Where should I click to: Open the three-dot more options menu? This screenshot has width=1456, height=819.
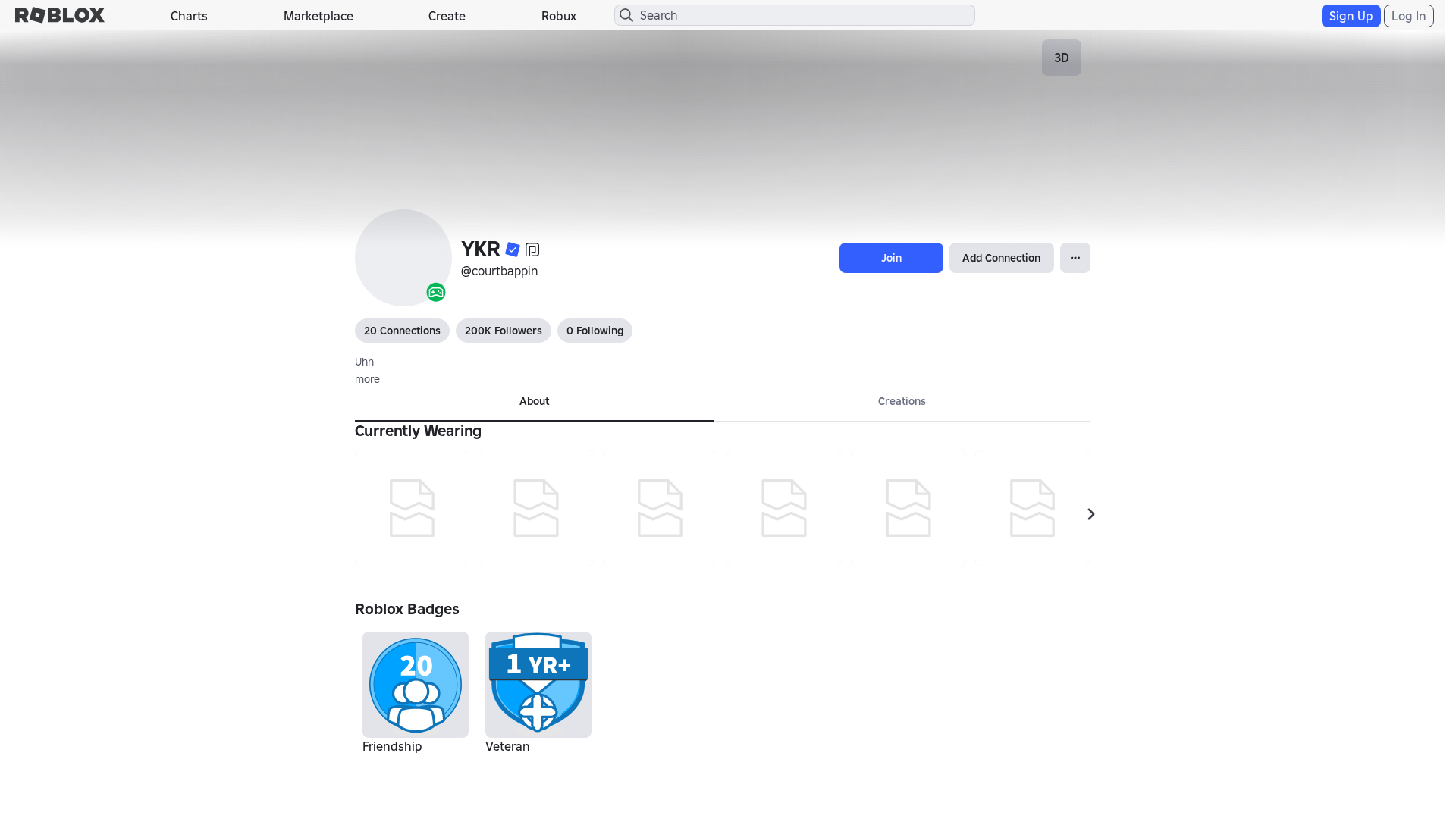pyautogui.click(x=1075, y=258)
